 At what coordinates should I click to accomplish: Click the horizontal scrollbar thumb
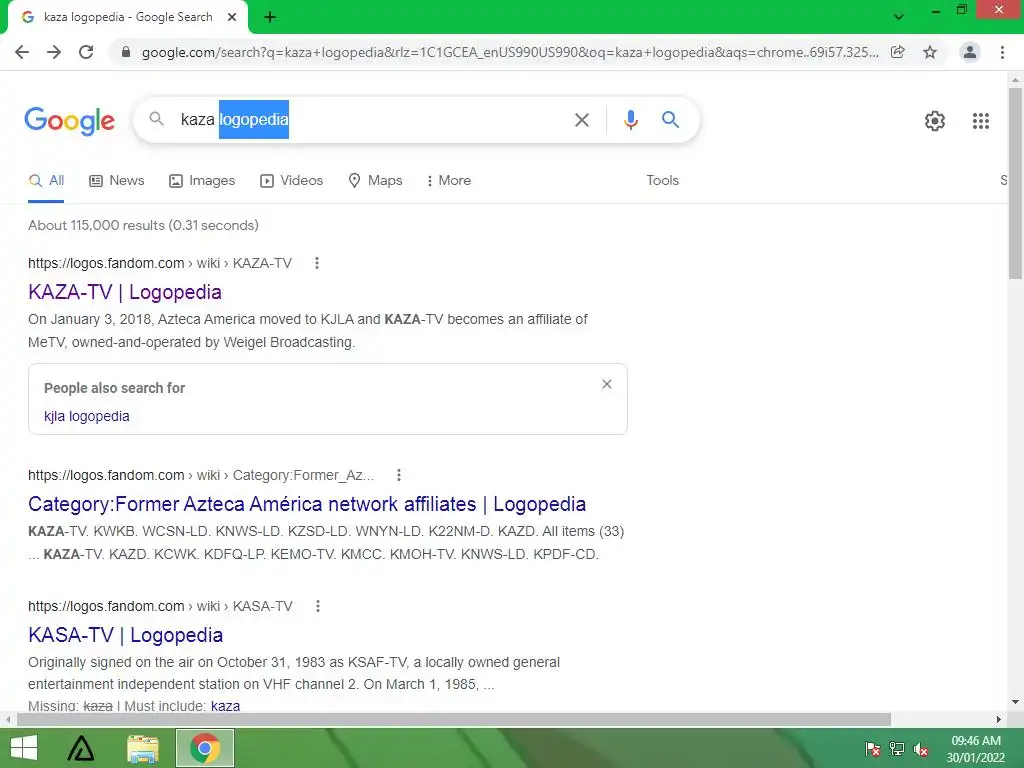454,720
